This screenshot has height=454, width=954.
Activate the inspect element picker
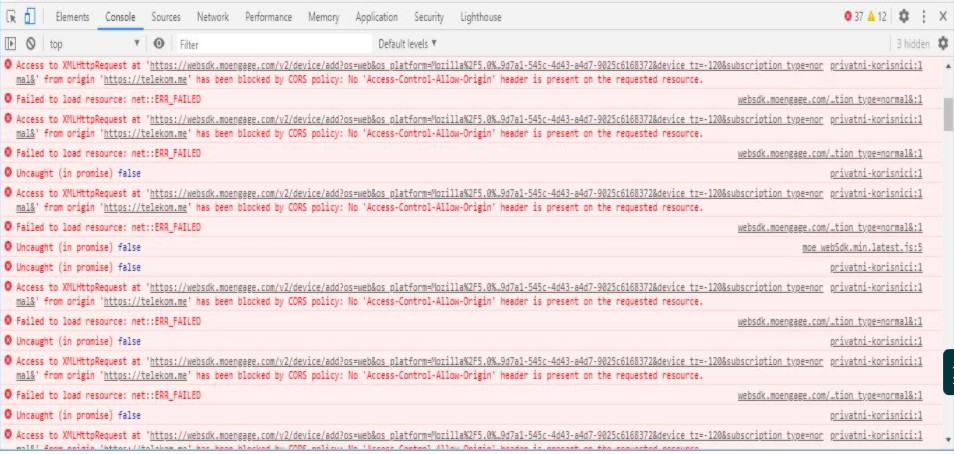pos(11,17)
